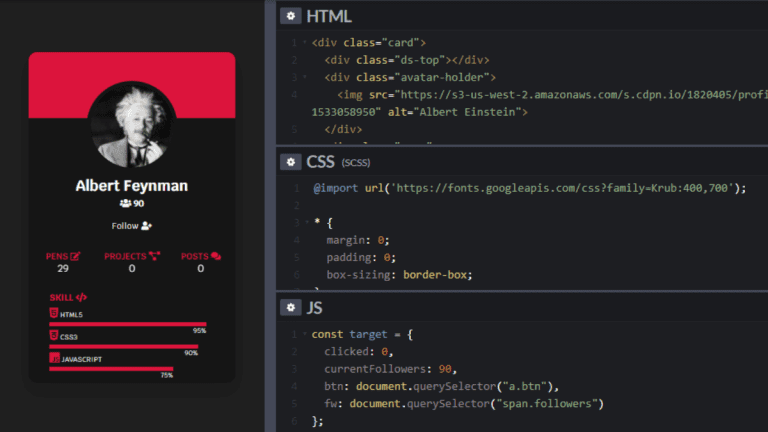The image size is (768, 432).
Task: Click the JavaScript 75% skill bar
Action: pyautogui.click(x=111, y=369)
